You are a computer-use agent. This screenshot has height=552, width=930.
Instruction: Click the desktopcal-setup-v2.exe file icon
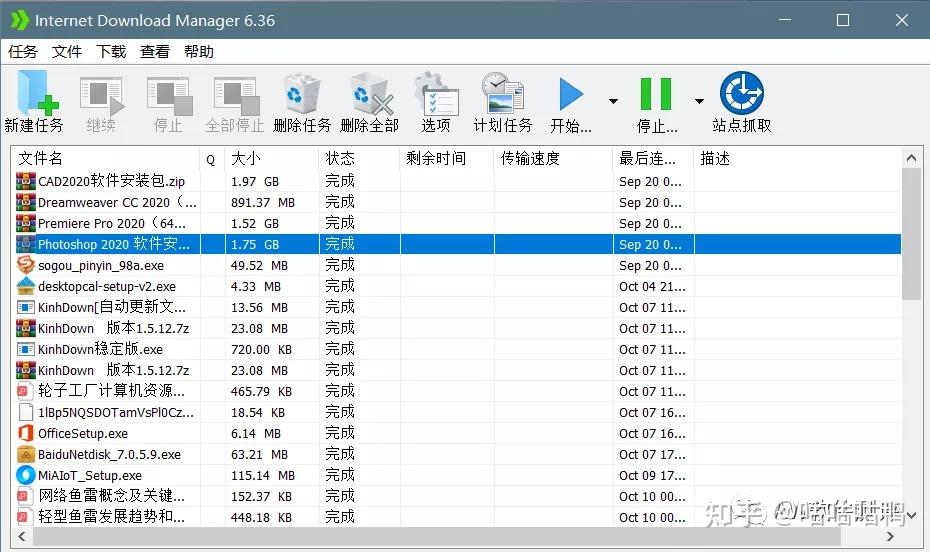[x=26, y=286]
